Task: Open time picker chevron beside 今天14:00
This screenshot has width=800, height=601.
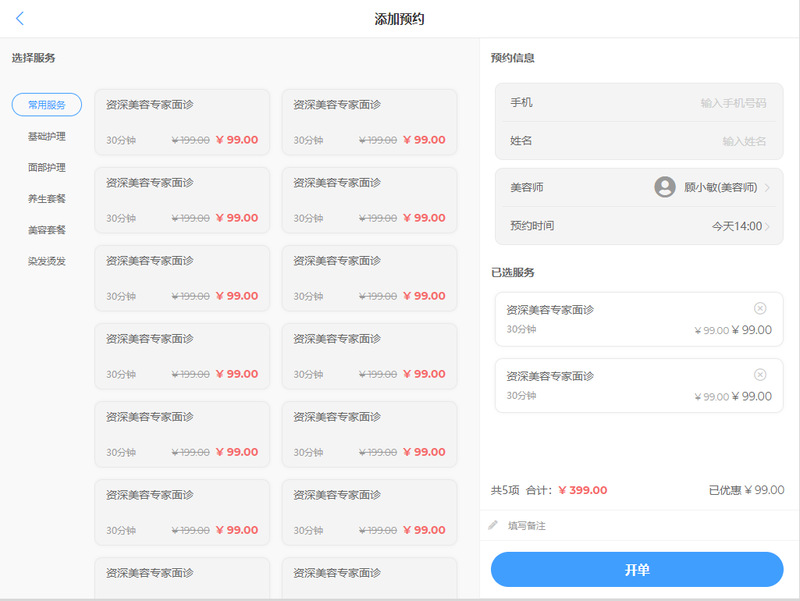Action: [x=767, y=226]
